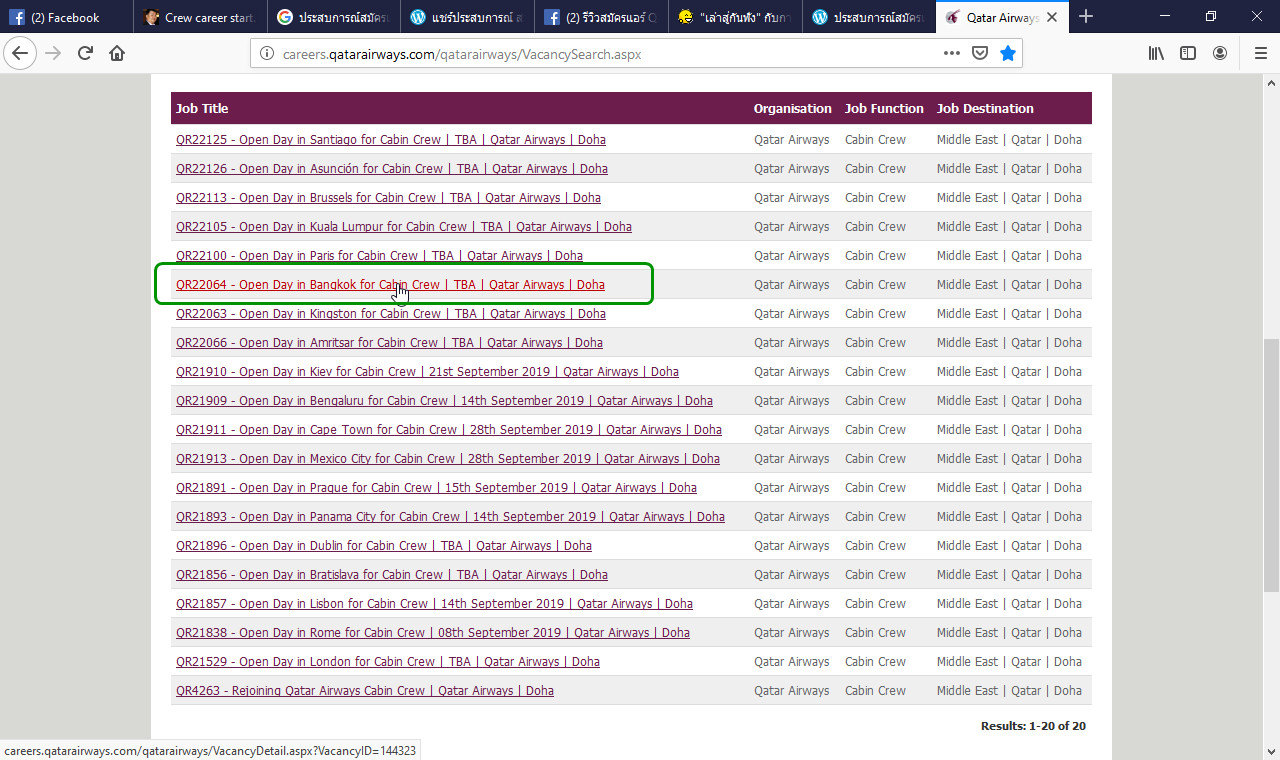Toggle the bookmark star for this page

click(1008, 54)
